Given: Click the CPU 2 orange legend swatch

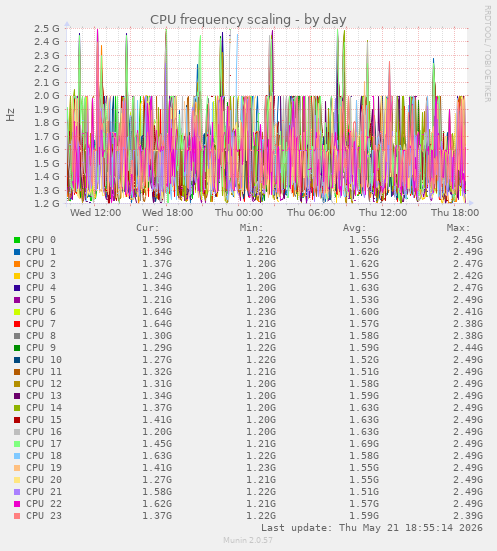Looking at the screenshot, I should click(17, 264).
